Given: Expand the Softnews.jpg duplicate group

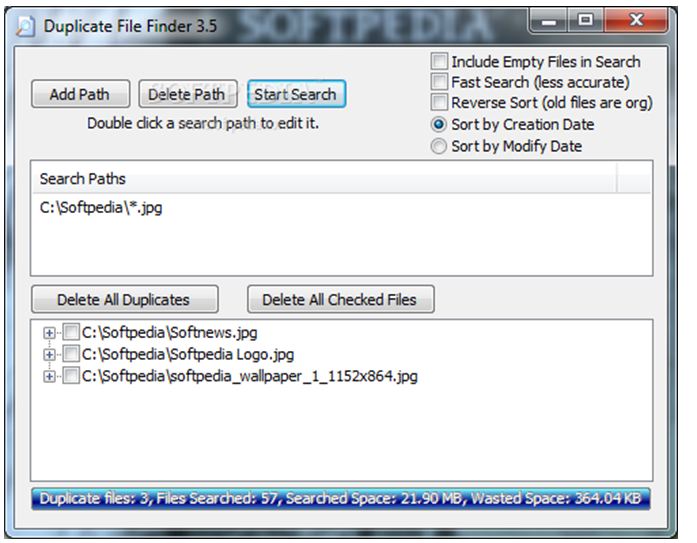Looking at the screenshot, I should [49, 333].
